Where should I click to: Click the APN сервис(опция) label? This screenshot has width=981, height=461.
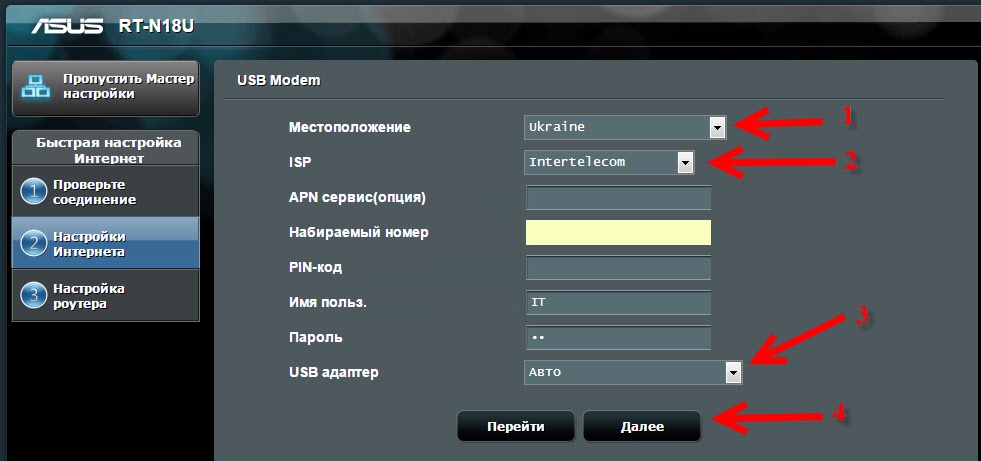click(x=357, y=198)
